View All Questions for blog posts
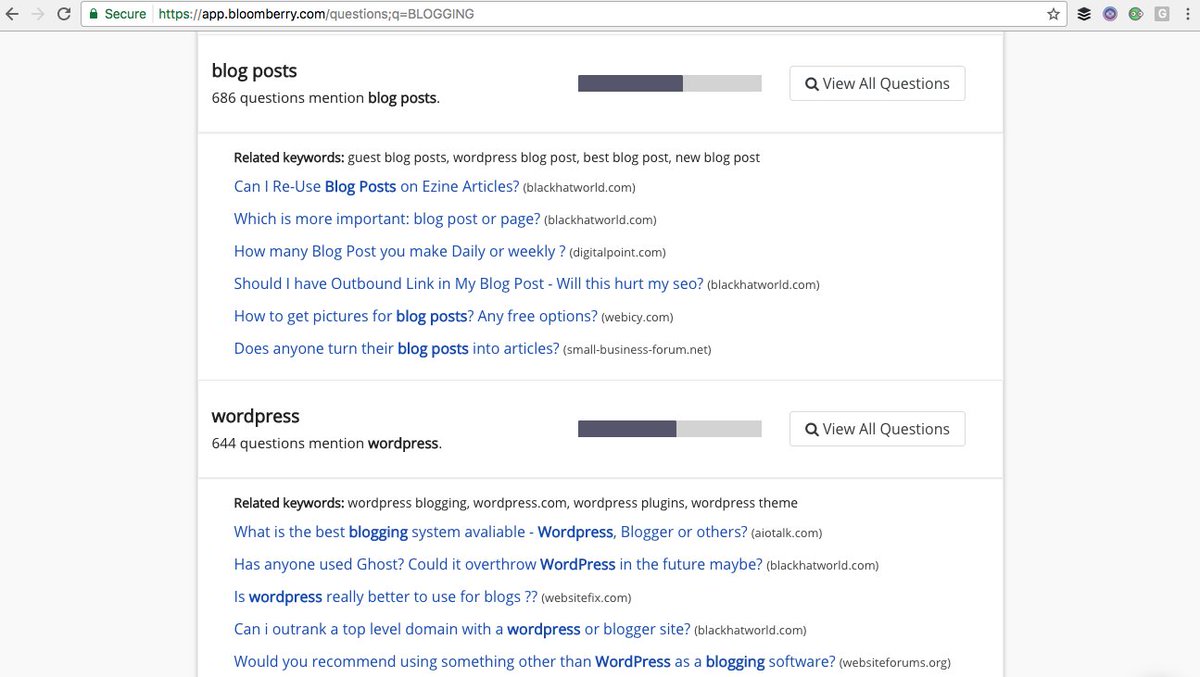 [877, 84]
